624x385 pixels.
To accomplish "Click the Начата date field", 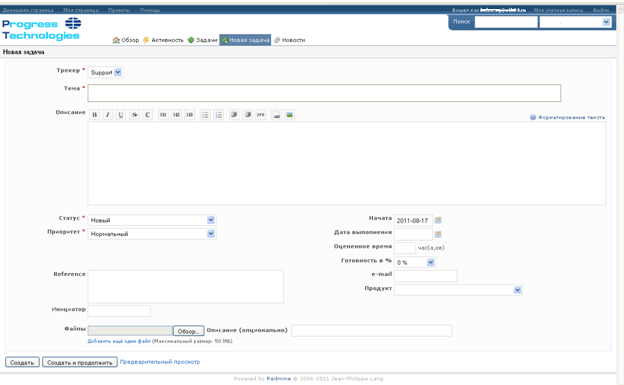I will click(413, 220).
